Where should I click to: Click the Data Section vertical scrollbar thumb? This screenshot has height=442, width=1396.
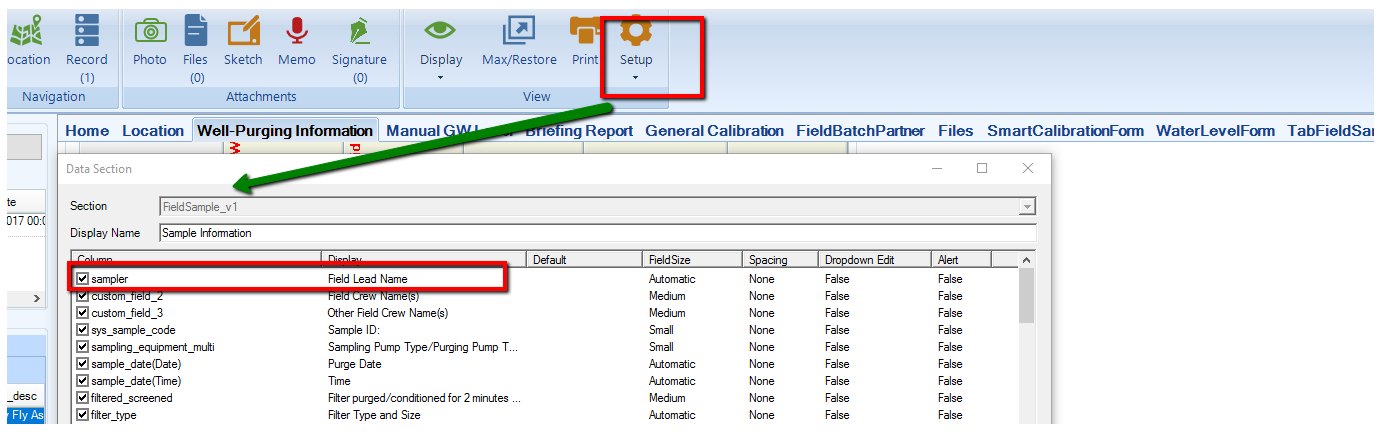pos(1027,296)
